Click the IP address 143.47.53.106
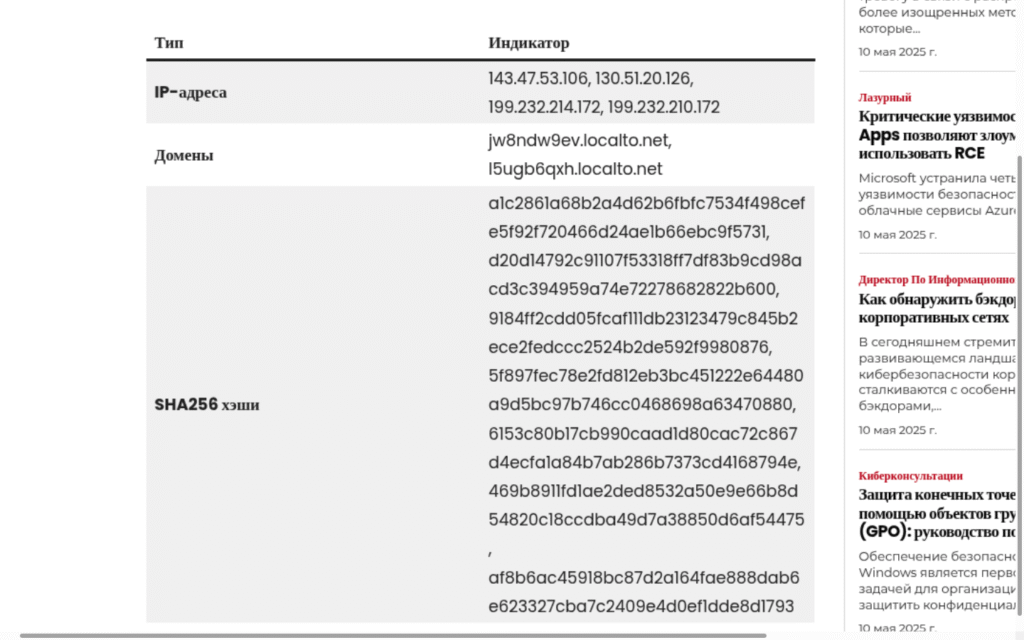 coord(538,78)
